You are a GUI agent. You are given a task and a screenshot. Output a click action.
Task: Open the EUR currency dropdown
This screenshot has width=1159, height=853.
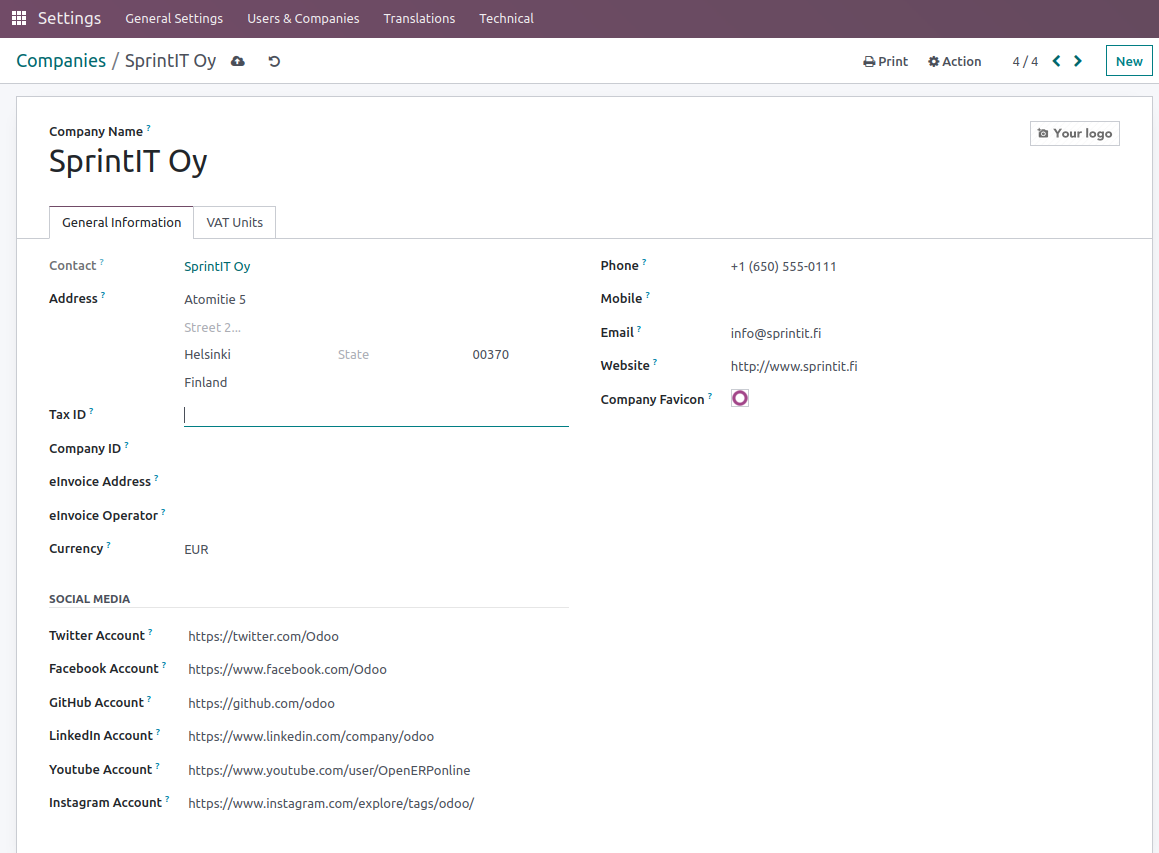click(x=375, y=550)
